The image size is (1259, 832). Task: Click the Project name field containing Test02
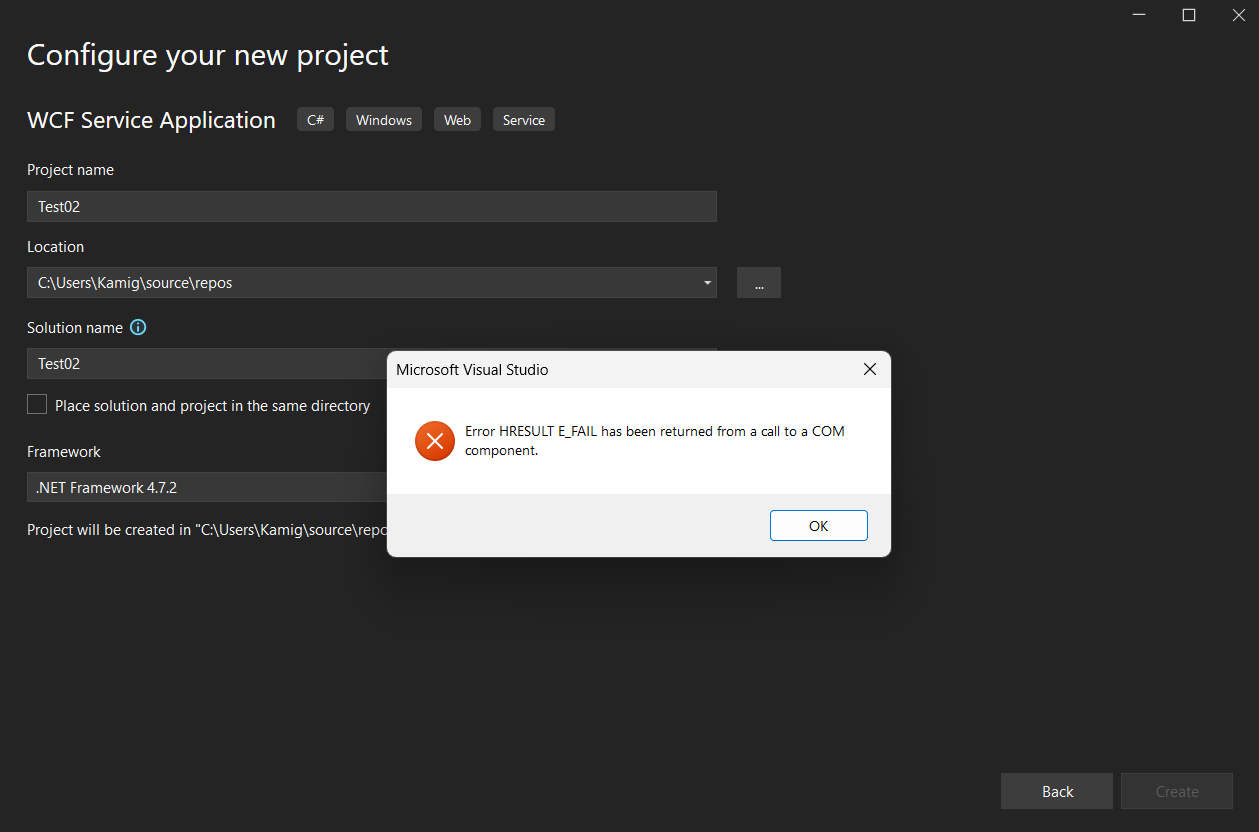pyautogui.click(x=372, y=206)
